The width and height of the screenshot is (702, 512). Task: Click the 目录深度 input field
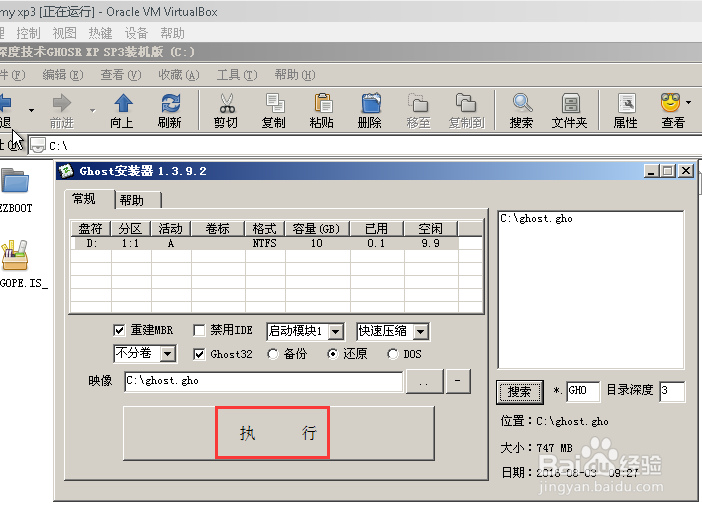672,391
